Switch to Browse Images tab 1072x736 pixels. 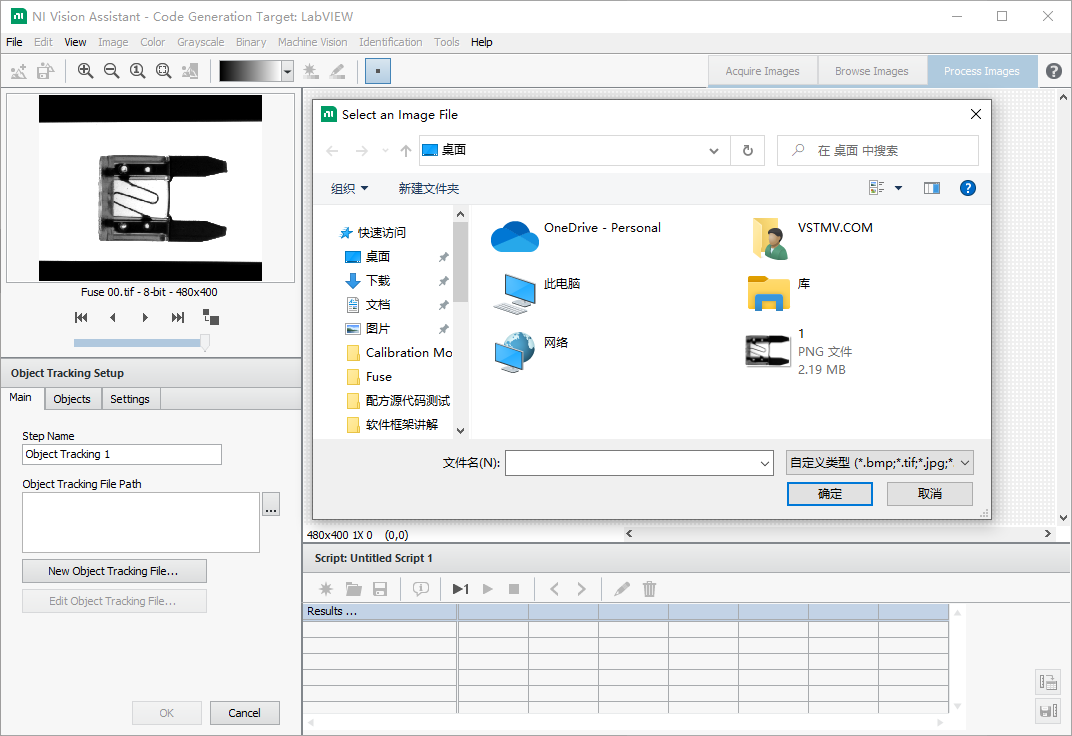point(872,71)
